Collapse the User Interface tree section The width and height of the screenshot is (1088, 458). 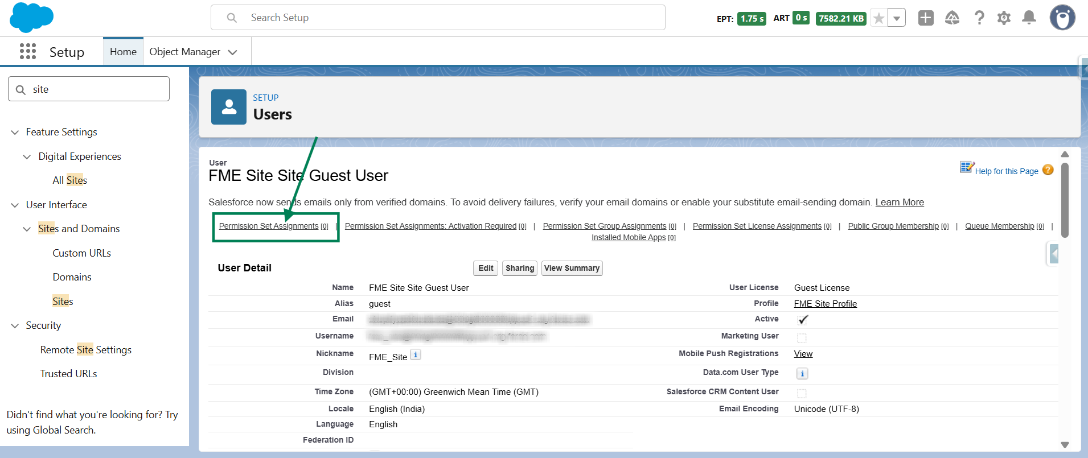click(x=15, y=205)
